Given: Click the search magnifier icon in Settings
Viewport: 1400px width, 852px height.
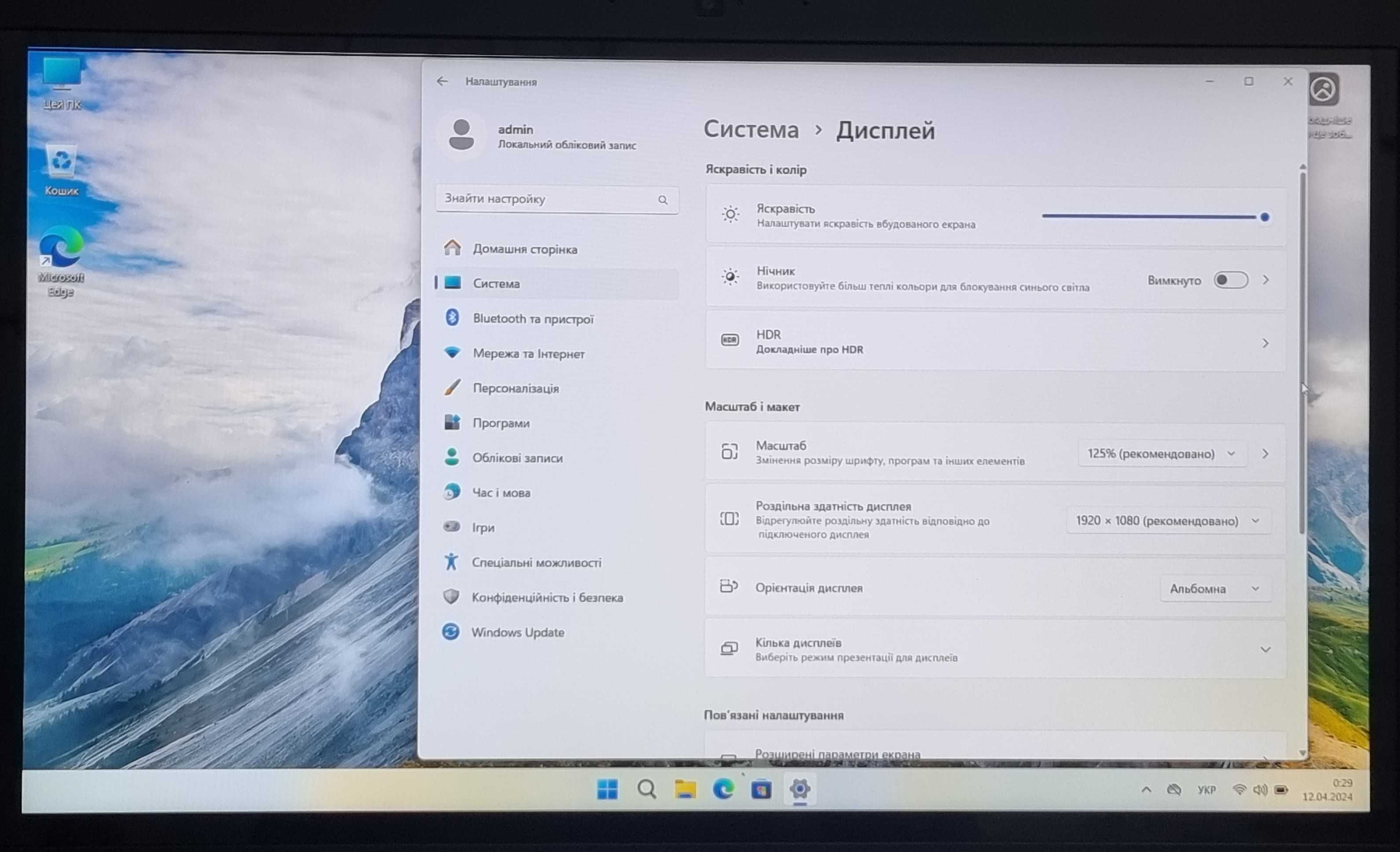Looking at the screenshot, I should [x=663, y=200].
